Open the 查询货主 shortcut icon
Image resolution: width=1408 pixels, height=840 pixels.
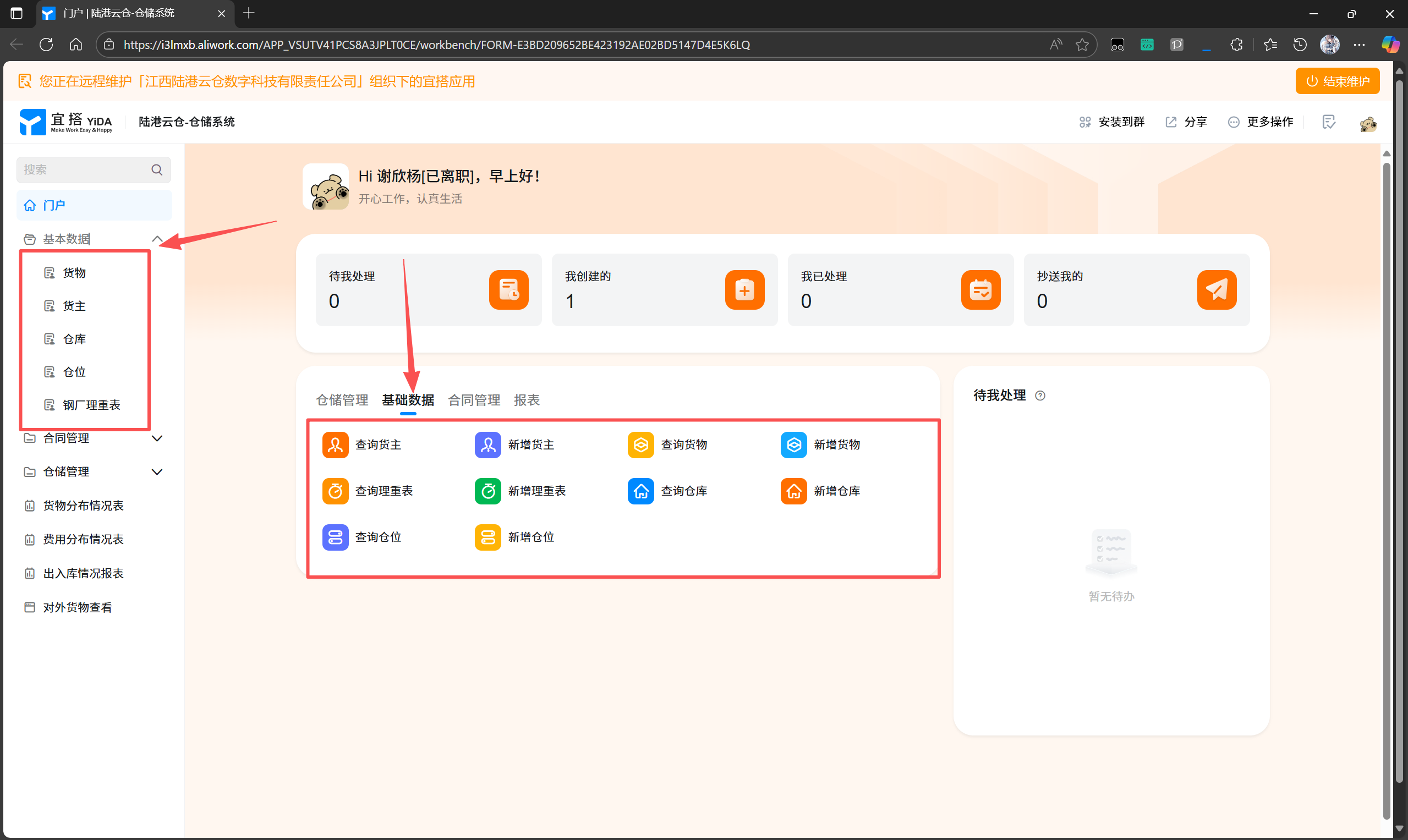[x=335, y=445]
